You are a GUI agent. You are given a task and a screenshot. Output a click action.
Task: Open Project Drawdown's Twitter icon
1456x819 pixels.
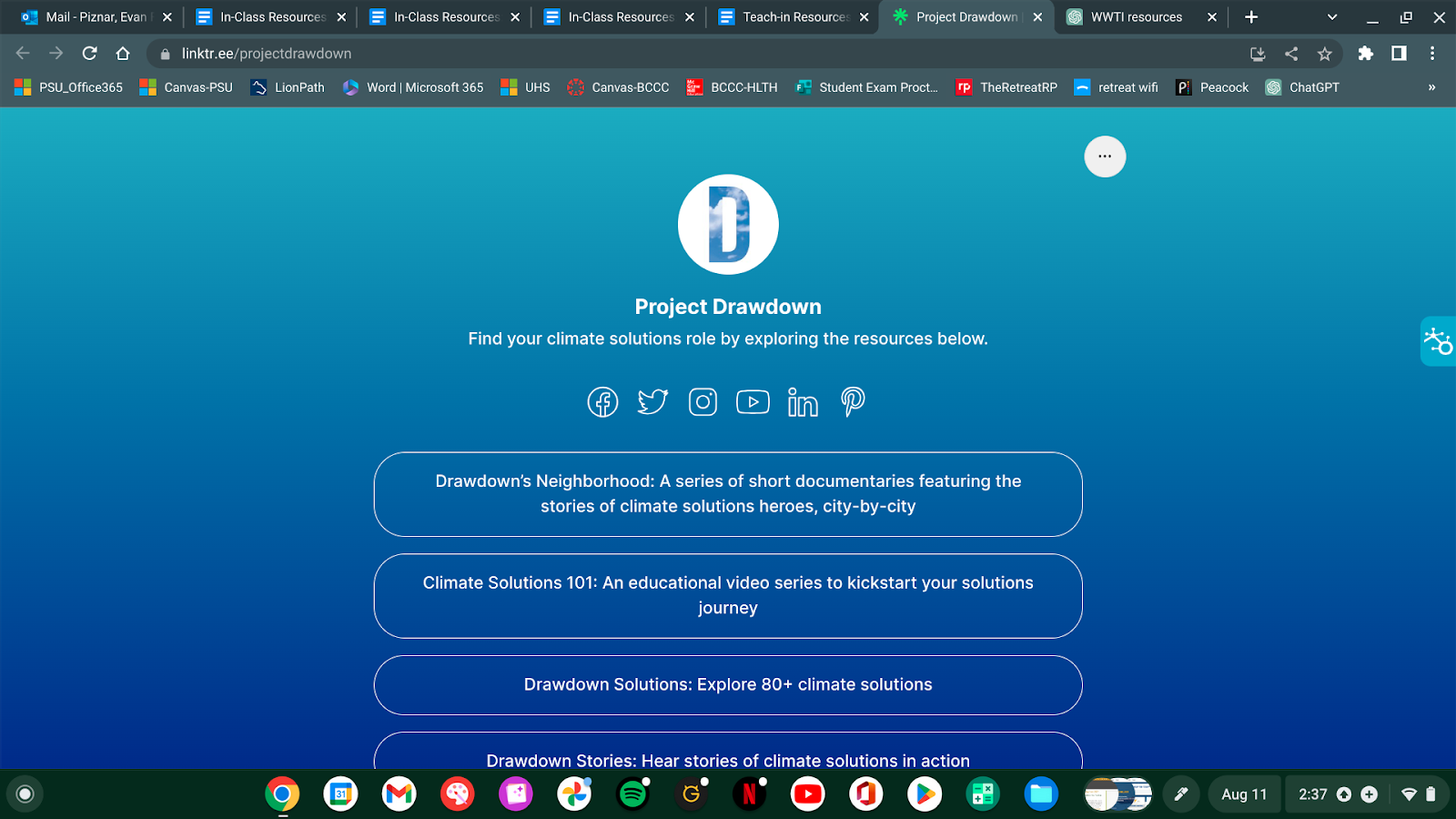[652, 401]
